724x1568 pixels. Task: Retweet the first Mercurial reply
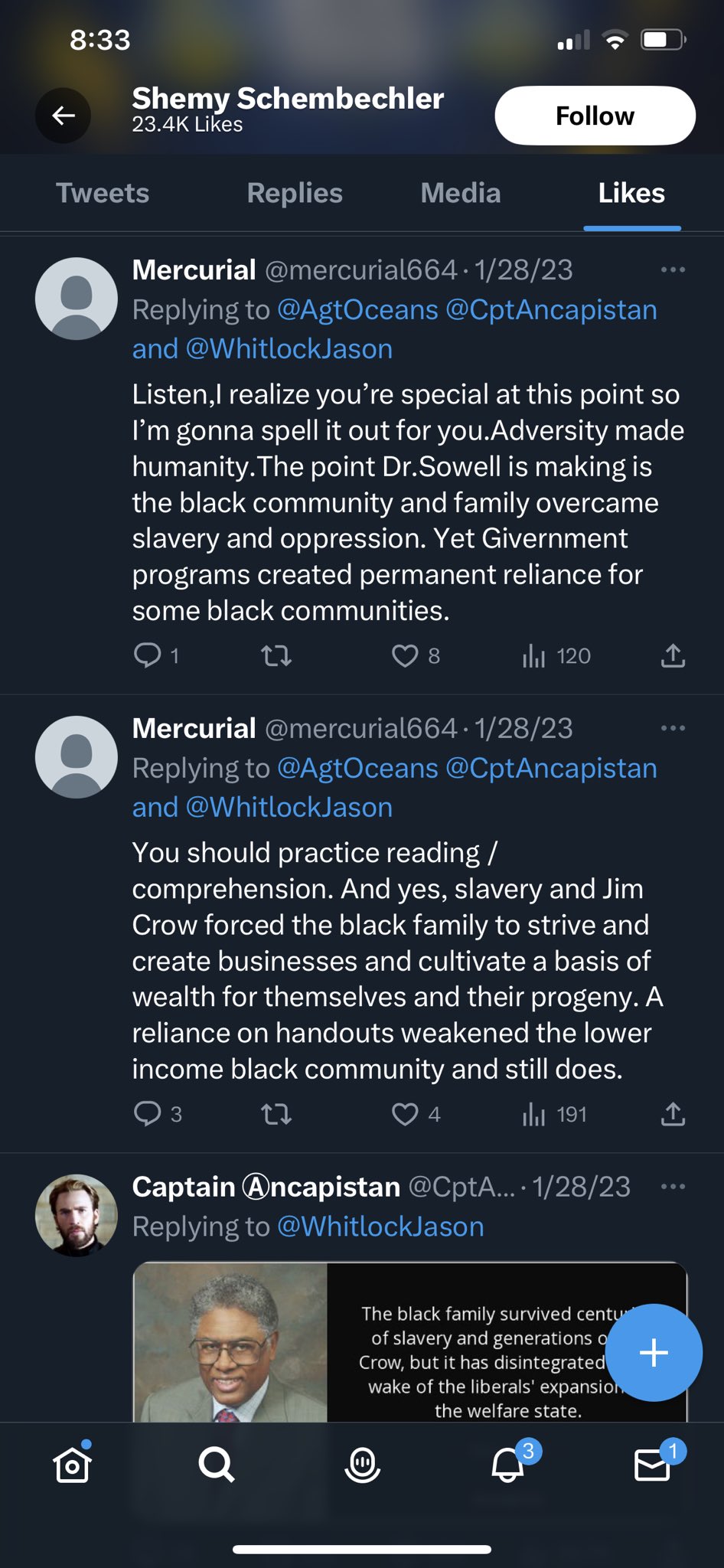point(276,655)
